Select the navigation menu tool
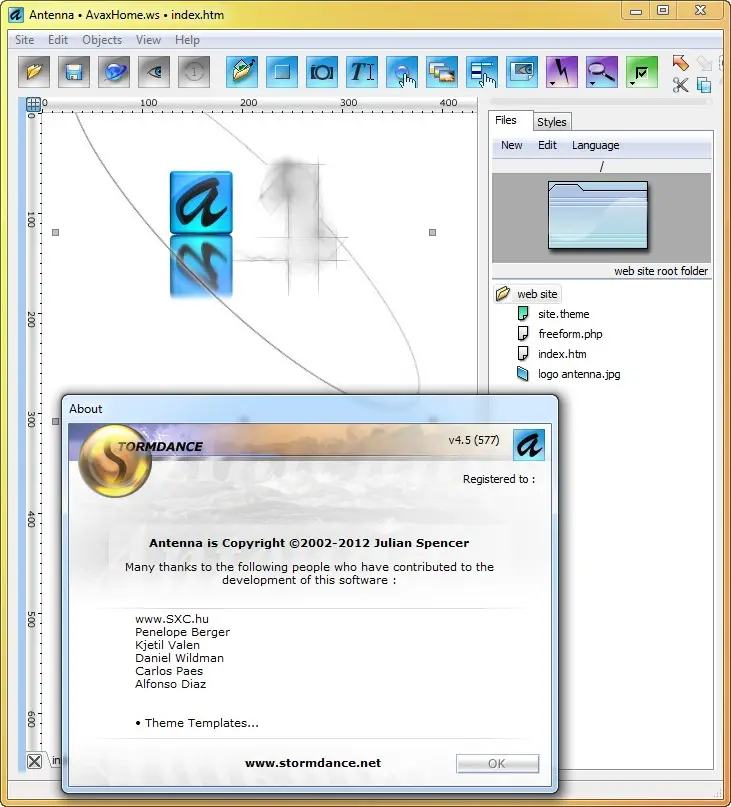The image size is (731, 807). [482, 72]
